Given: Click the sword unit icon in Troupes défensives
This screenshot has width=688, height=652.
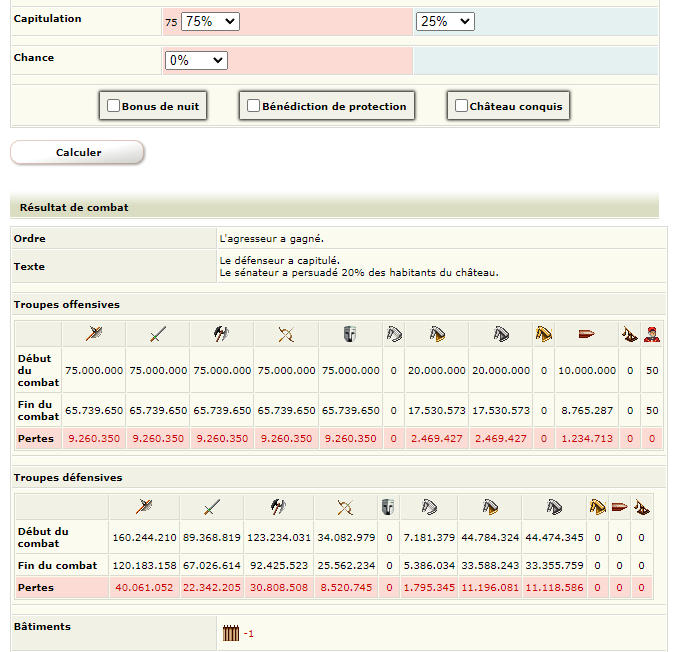Looking at the screenshot, I should pyautogui.click(x=211, y=507).
